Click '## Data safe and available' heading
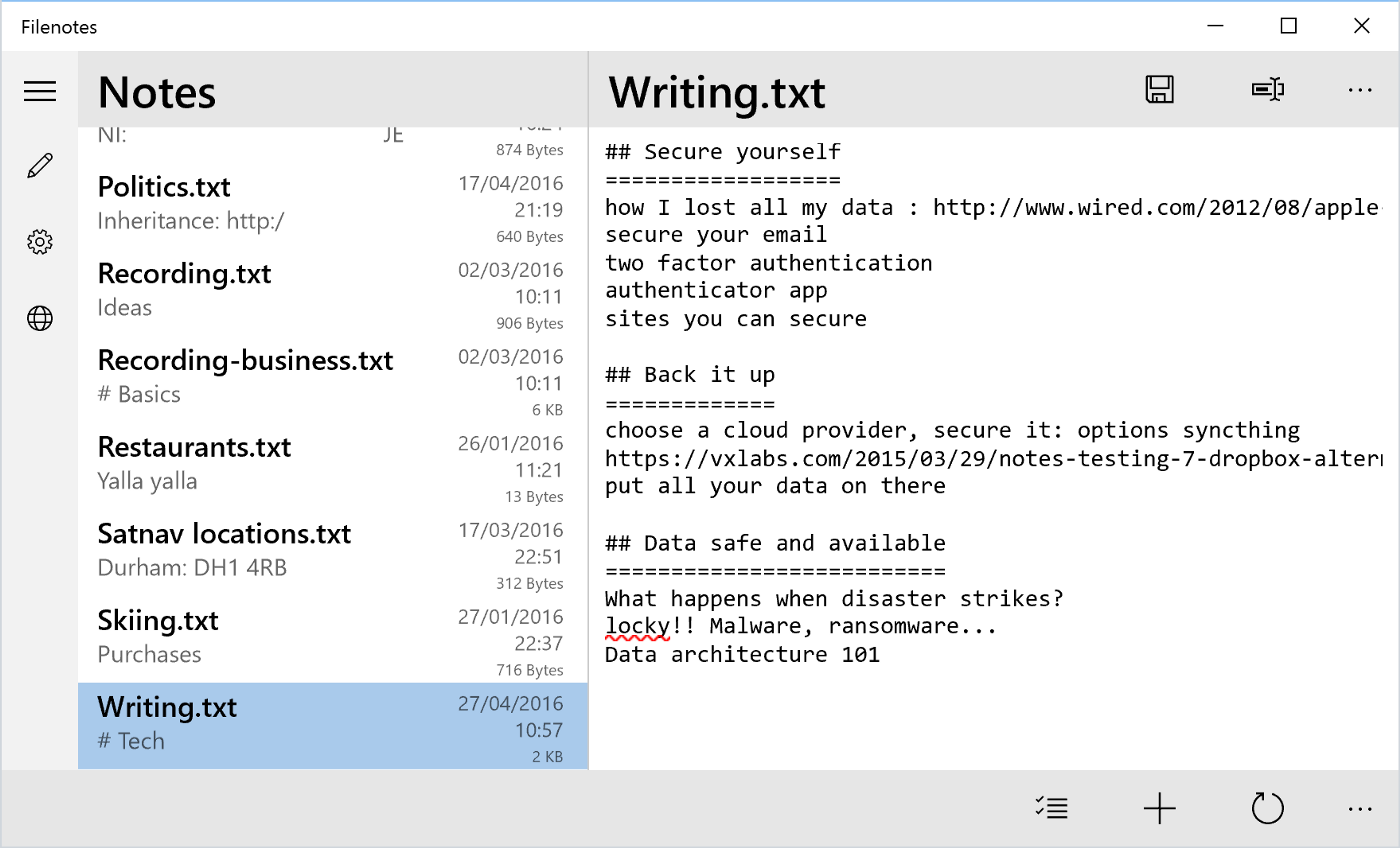Image resolution: width=1400 pixels, height=848 pixels. 775,543
